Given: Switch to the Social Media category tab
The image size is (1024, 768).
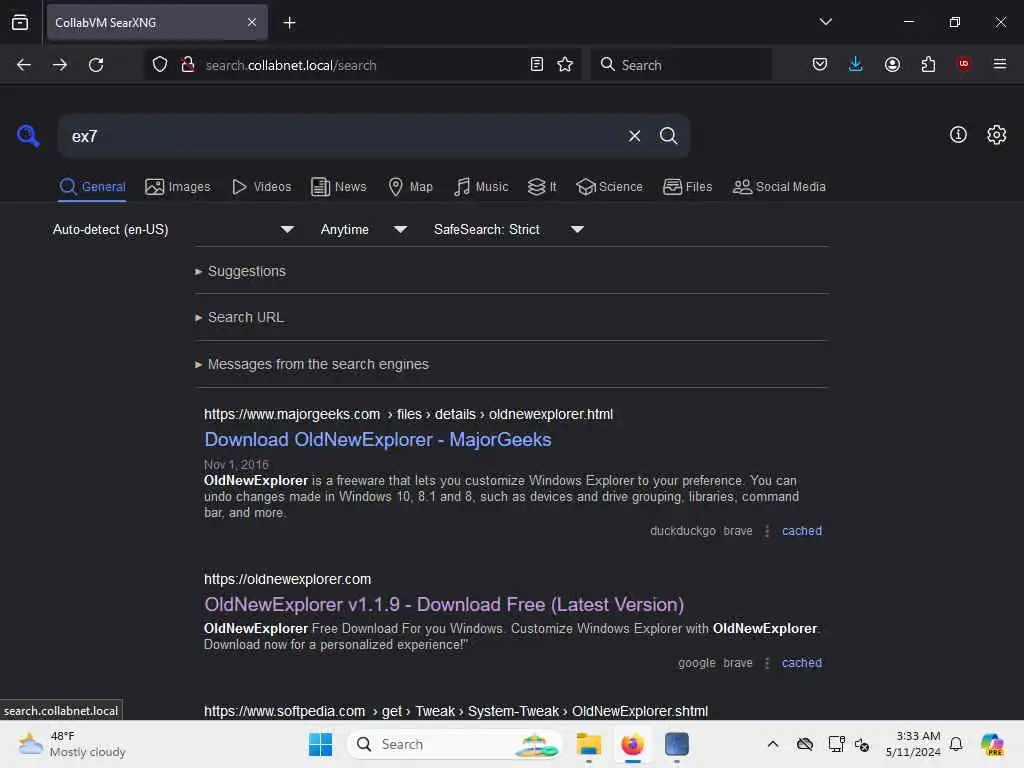Looking at the screenshot, I should click(778, 187).
